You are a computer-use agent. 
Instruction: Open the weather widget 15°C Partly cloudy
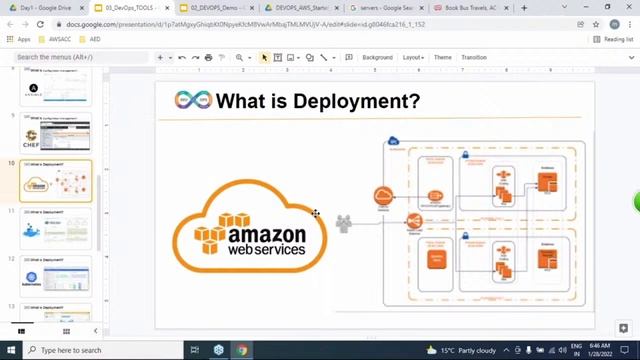461,350
